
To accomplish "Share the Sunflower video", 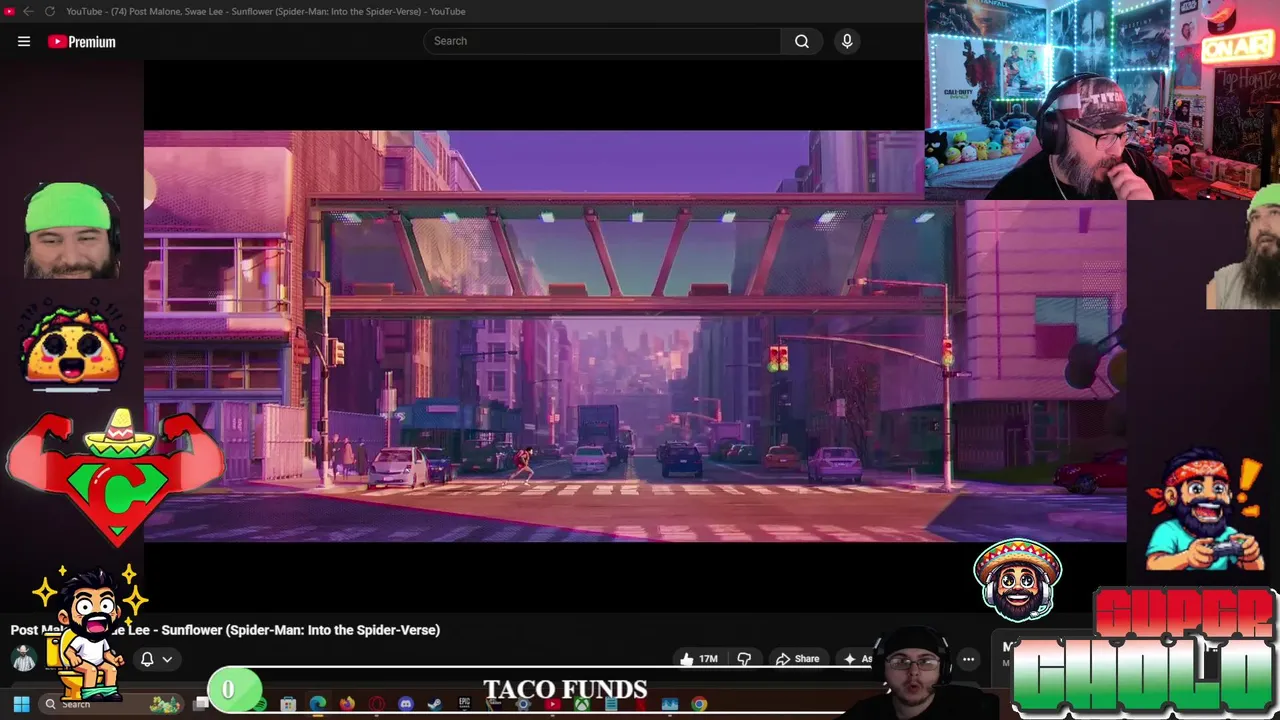I will pos(798,659).
